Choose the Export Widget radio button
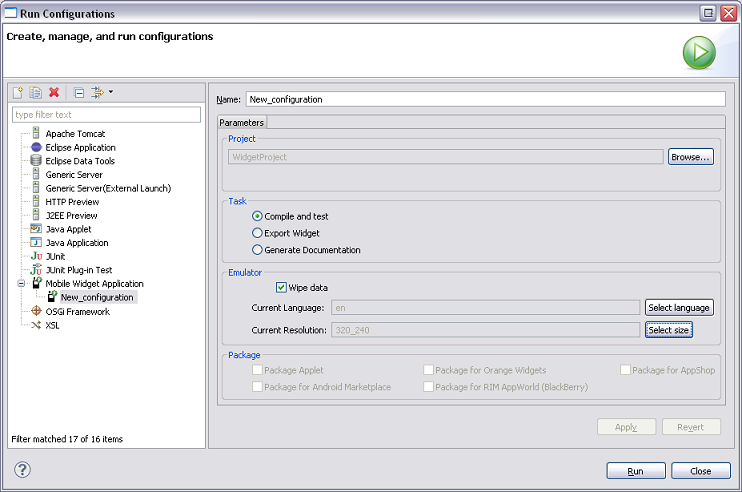The width and height of the screenshot is (742, 492). (x=258, y=233)
